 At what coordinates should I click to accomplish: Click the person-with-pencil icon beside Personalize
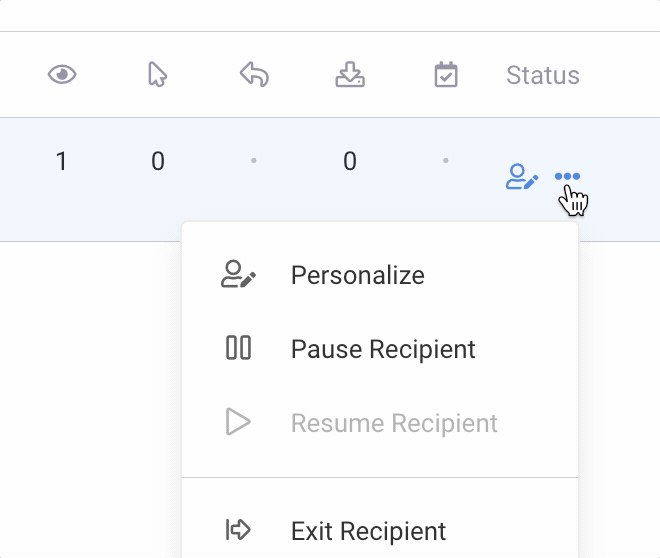[238, 275]
